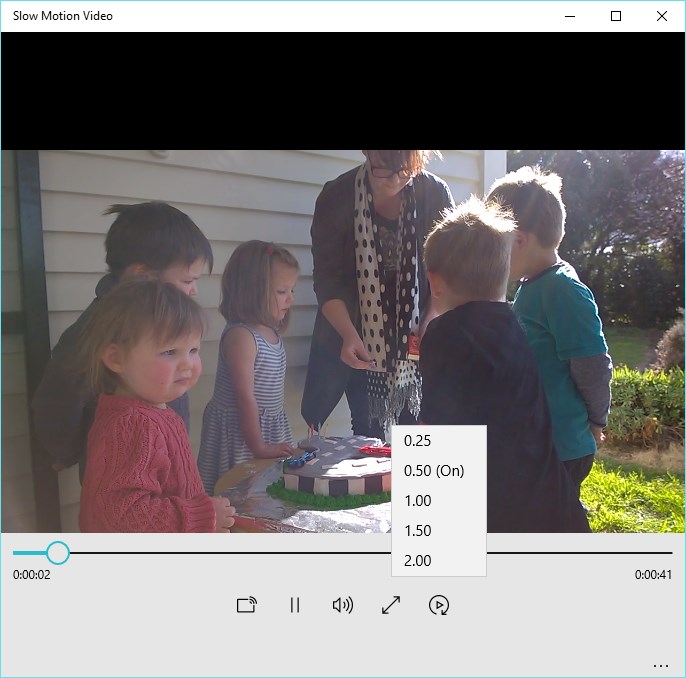Viewport: 686px width, 678px height.
Task: Open the volume control
Action: click(343, 605)
